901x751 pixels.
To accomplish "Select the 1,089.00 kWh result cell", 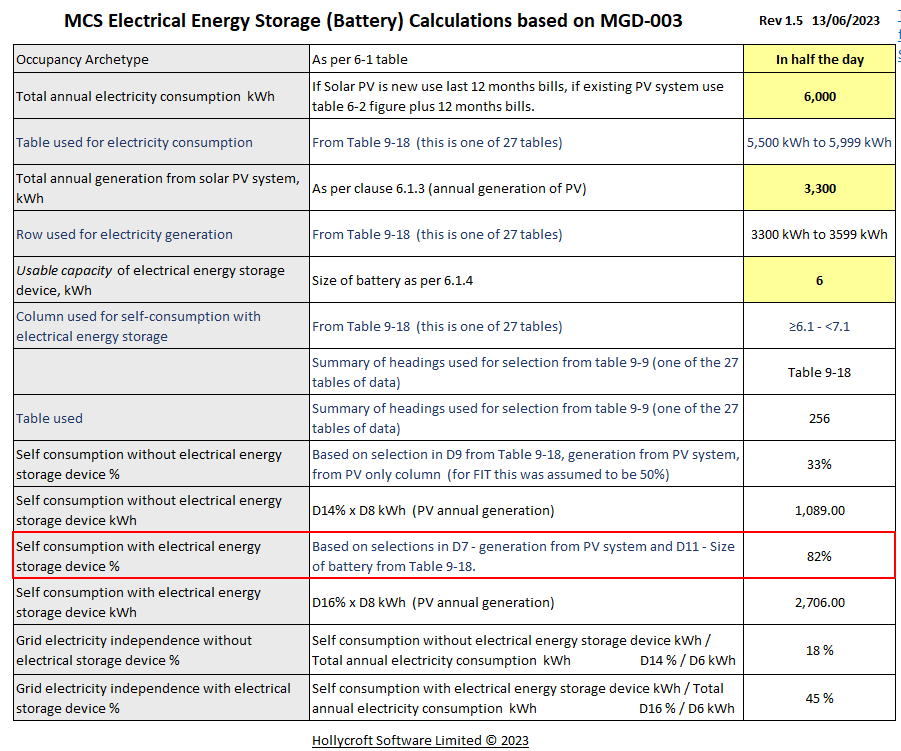I will point(819,509).
